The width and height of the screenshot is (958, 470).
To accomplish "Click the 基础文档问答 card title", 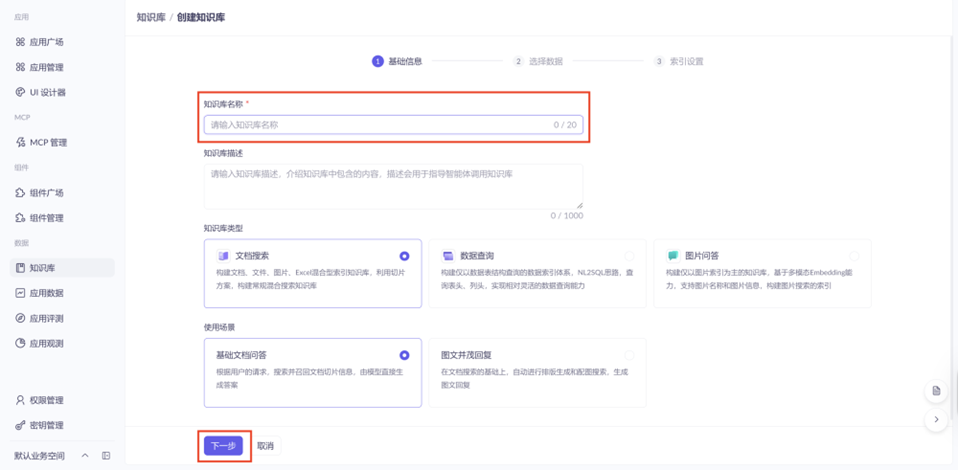I will (241, 354).
